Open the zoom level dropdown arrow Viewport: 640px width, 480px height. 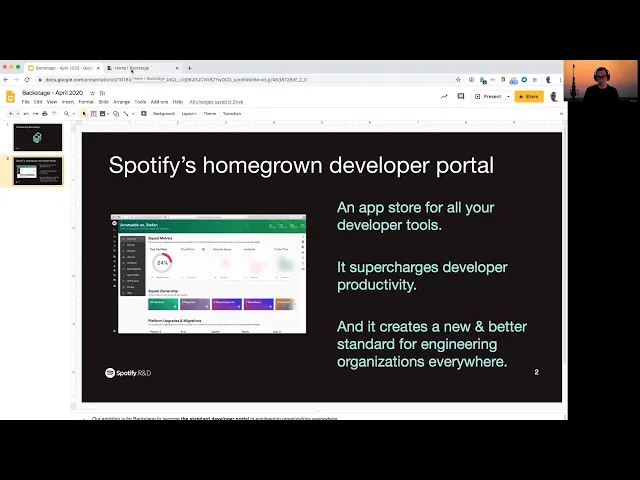74,113
